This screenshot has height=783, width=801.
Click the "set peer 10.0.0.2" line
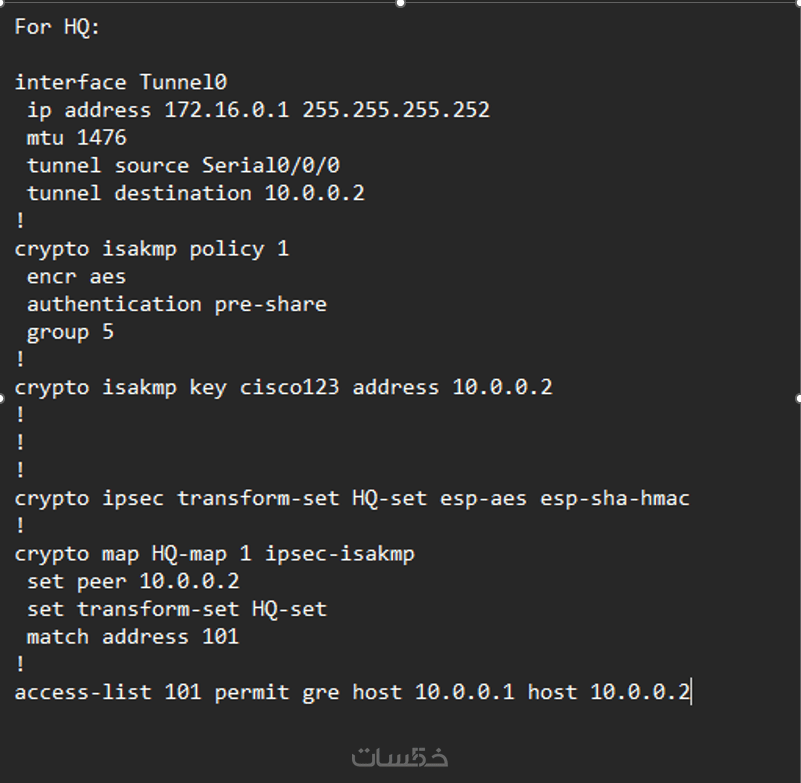pos(133,580)
